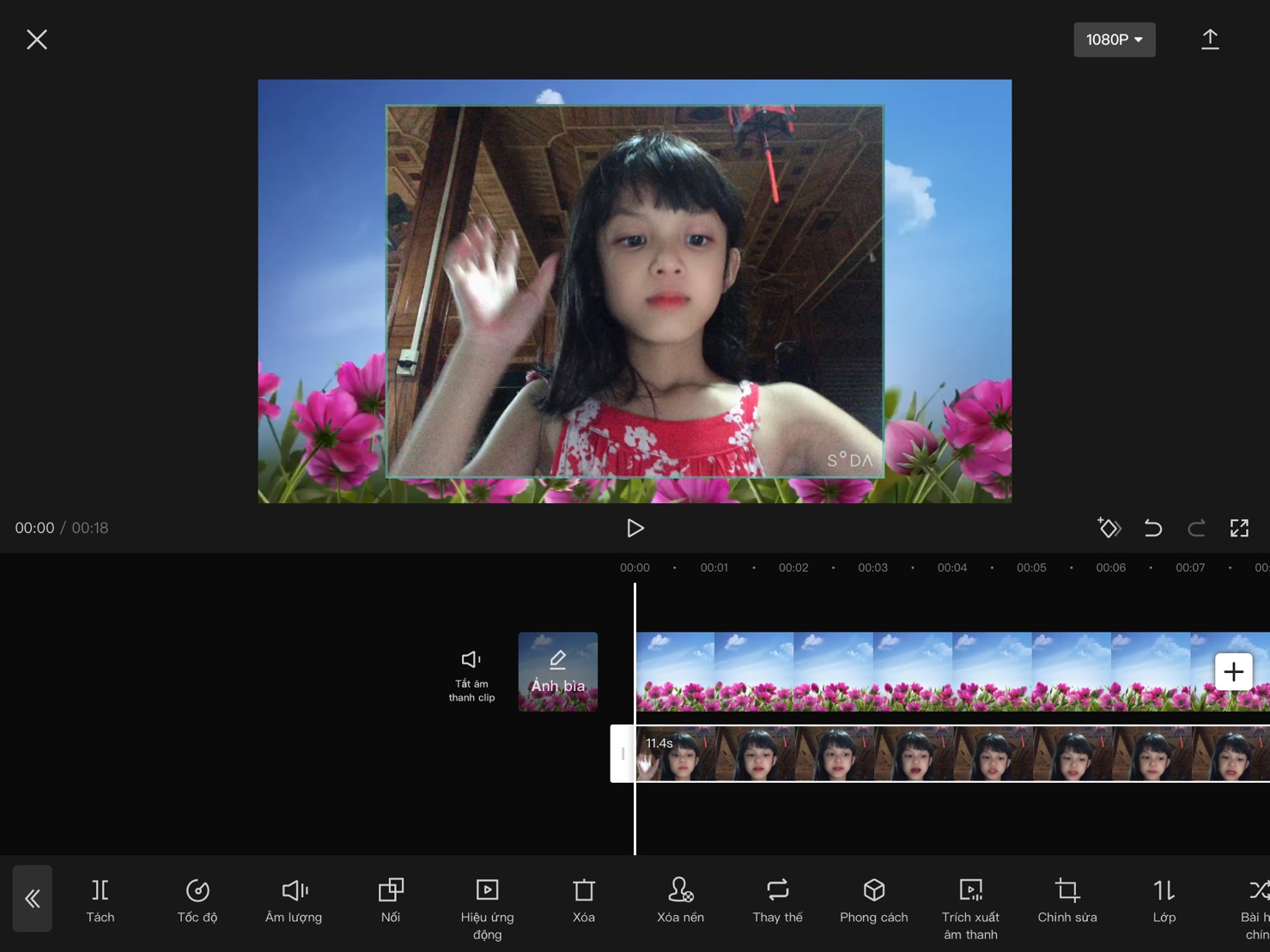Image resolution: width=1270 pixels, height=952 pixels.
Task: Collapse toolbar with double chevron button
Action: tap(33, 899)
